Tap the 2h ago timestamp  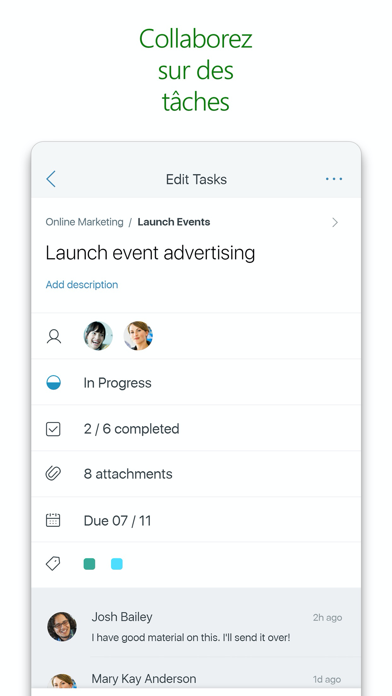(327, 617)
